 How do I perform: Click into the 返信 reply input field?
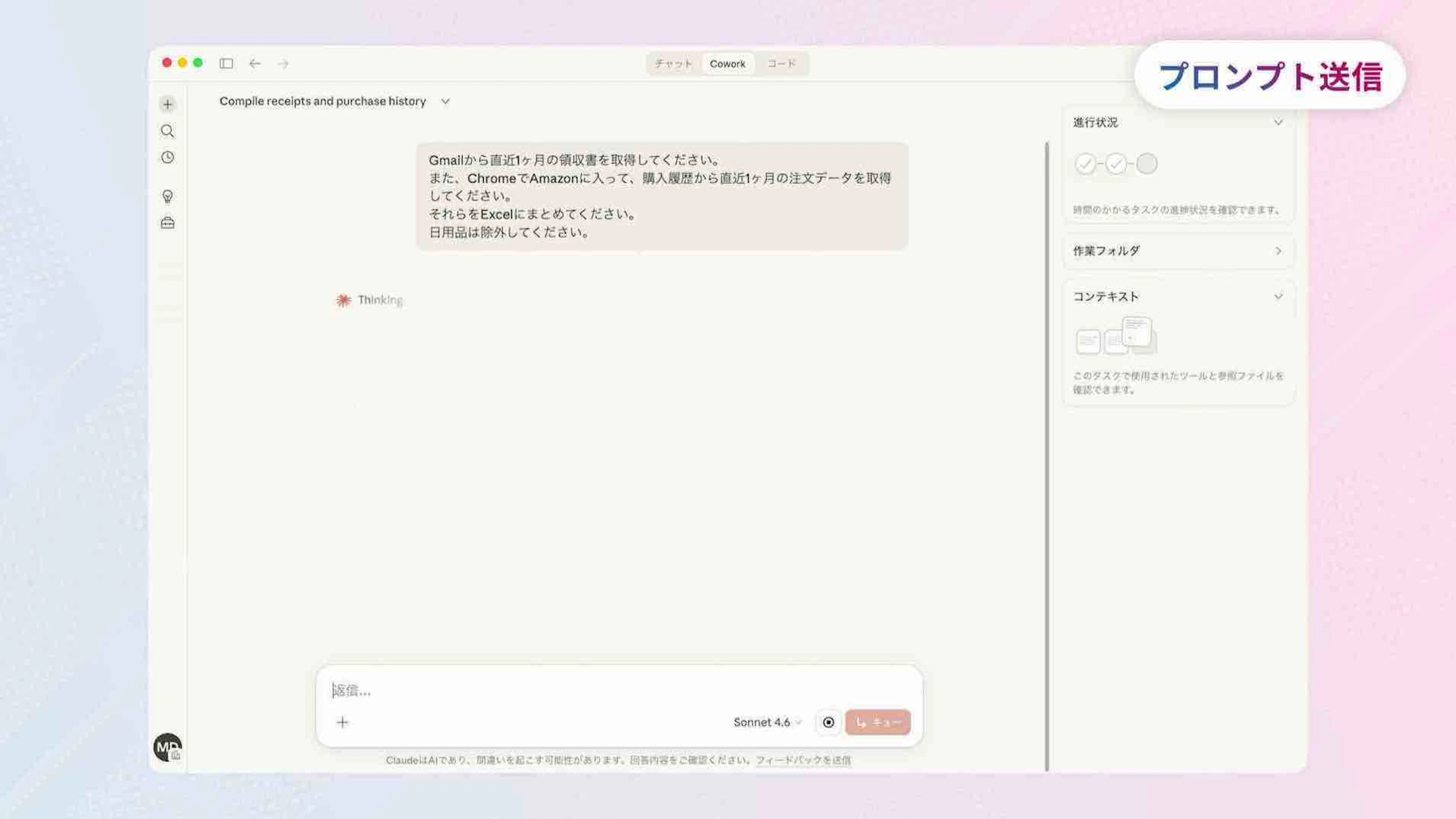[565, 690]
